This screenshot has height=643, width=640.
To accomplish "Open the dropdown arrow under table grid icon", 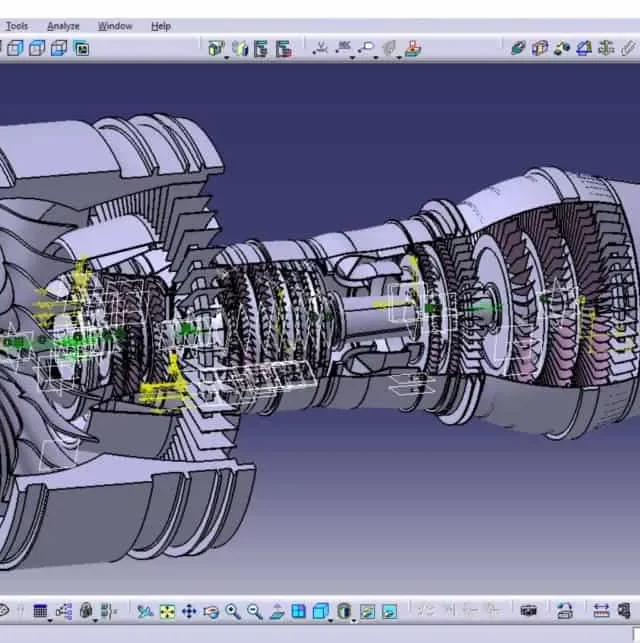I will click(x=50, y=621).
